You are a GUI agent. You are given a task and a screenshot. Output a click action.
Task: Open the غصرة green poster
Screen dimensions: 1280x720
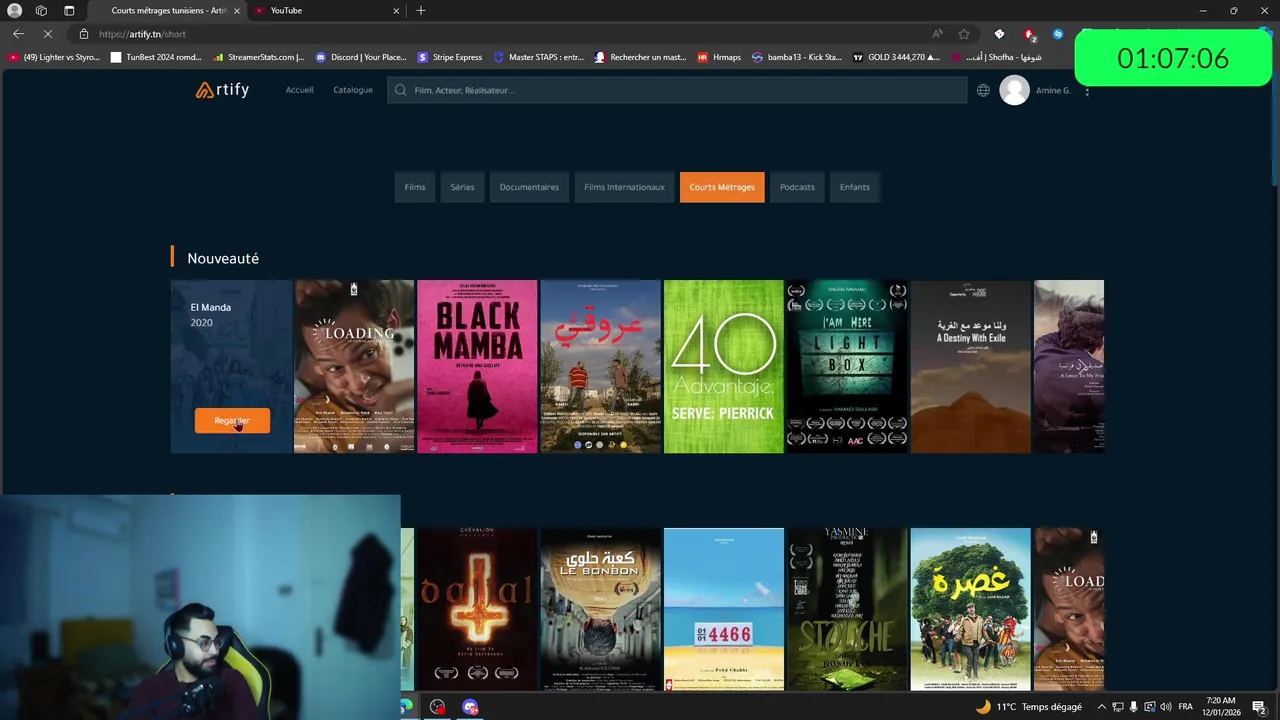coord(970,609)
